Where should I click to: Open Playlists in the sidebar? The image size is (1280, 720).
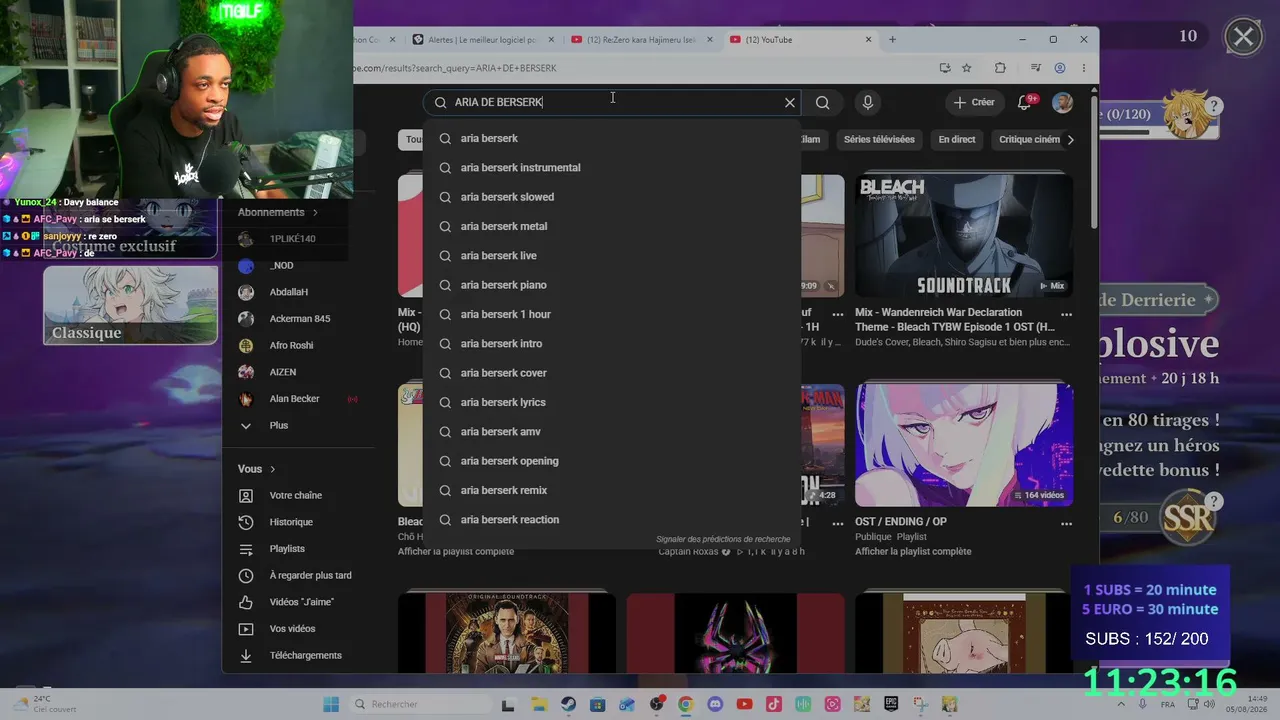tap(287, 549)
